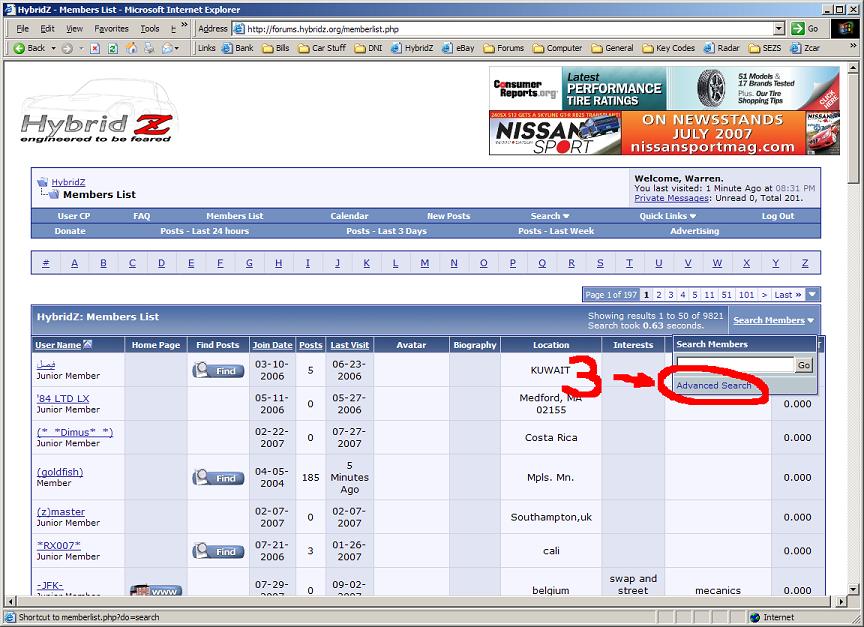Expand the address bar URL dropdown
The height and width of the screenshot is (627, 864).
click(x=779, y=29)
